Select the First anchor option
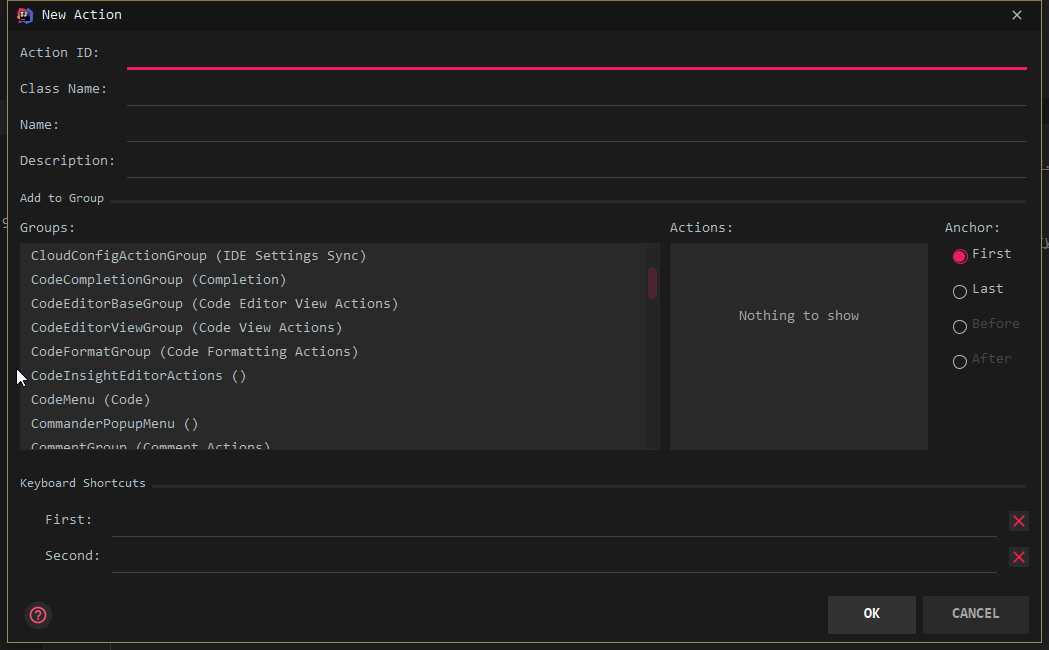The image size is (1049, 650). click(x=959, y=255)
